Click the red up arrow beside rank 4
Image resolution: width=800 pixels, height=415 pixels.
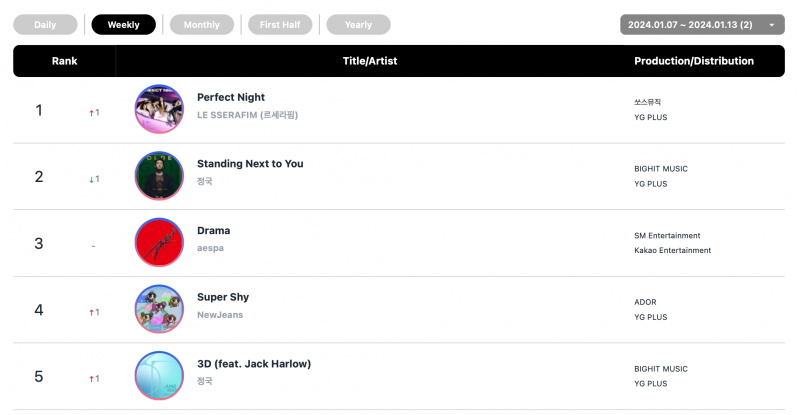[x=91, y=312]
